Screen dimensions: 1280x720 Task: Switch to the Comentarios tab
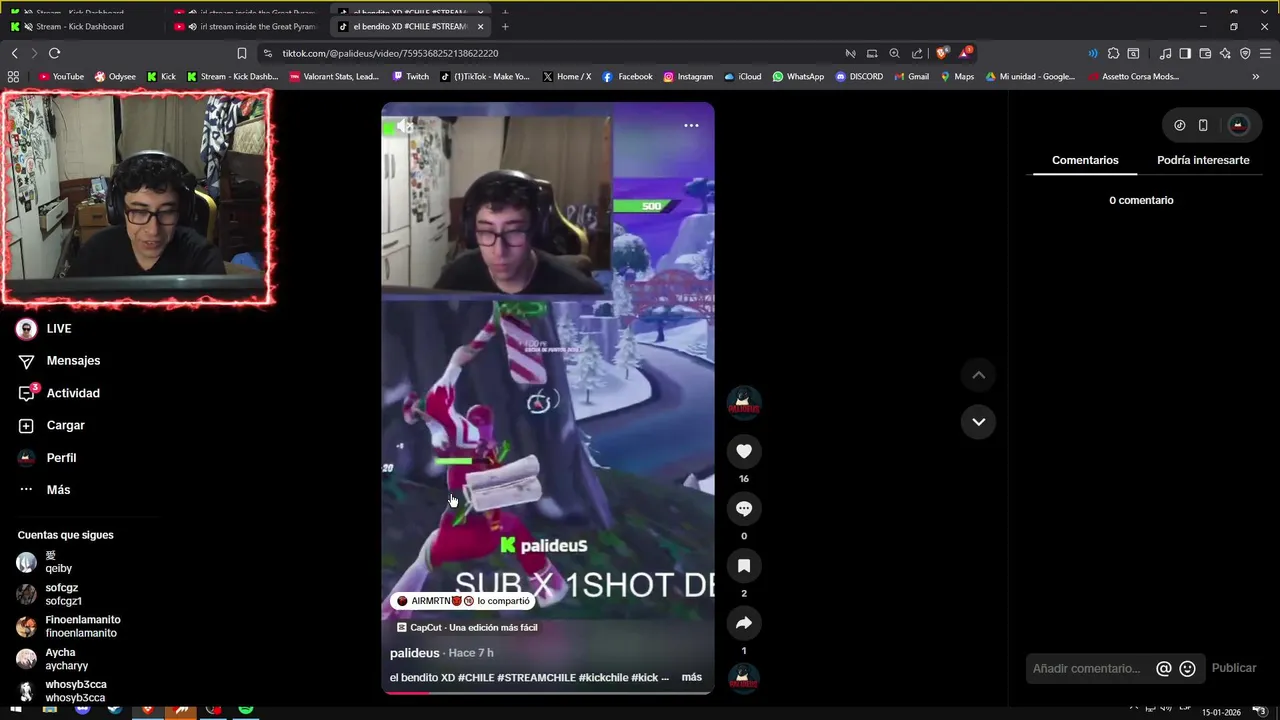pyautogui.click(x=1085, y=160)
